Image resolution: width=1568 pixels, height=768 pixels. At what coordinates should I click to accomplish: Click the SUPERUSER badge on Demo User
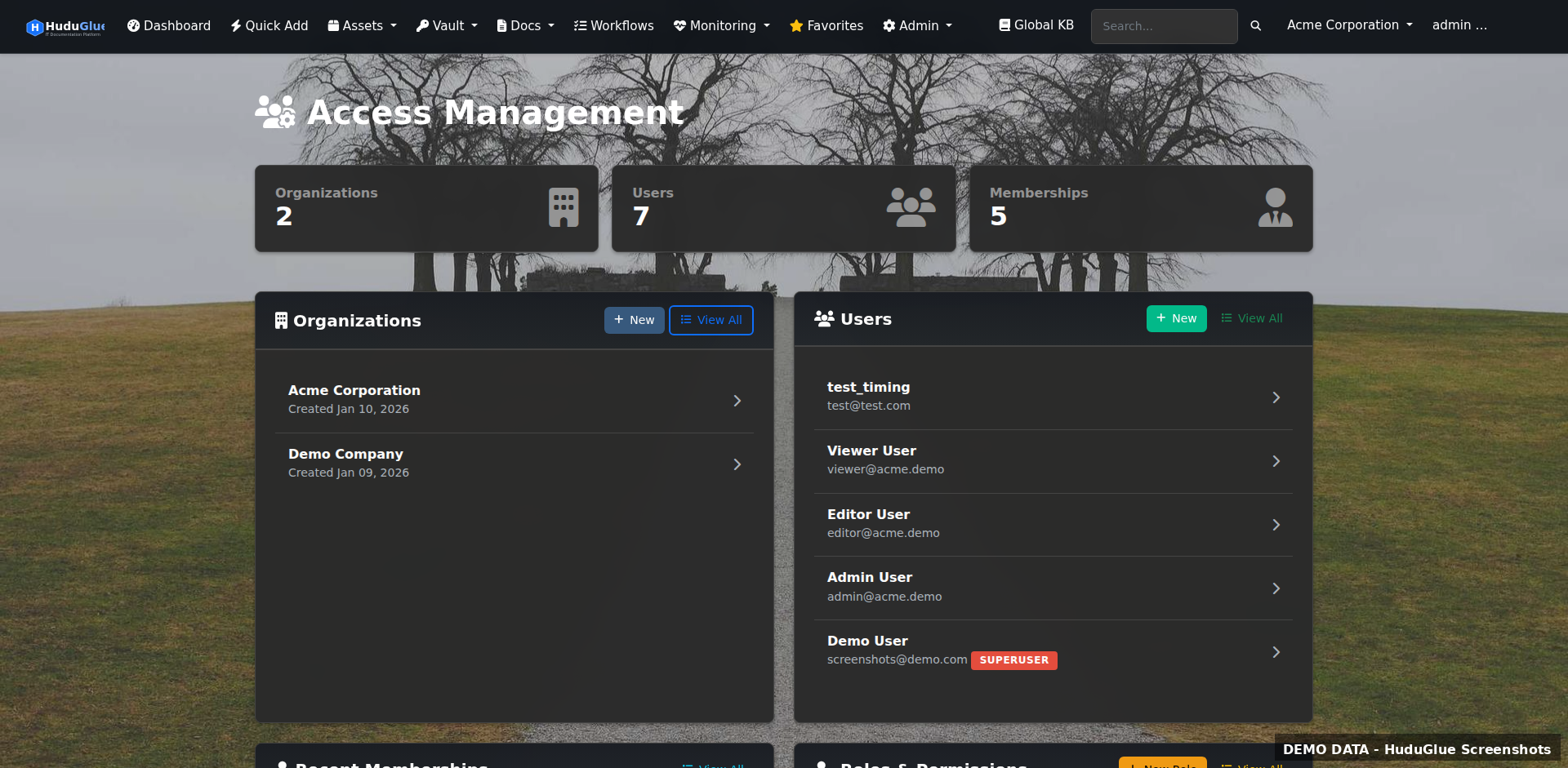tap(1013, 659)
